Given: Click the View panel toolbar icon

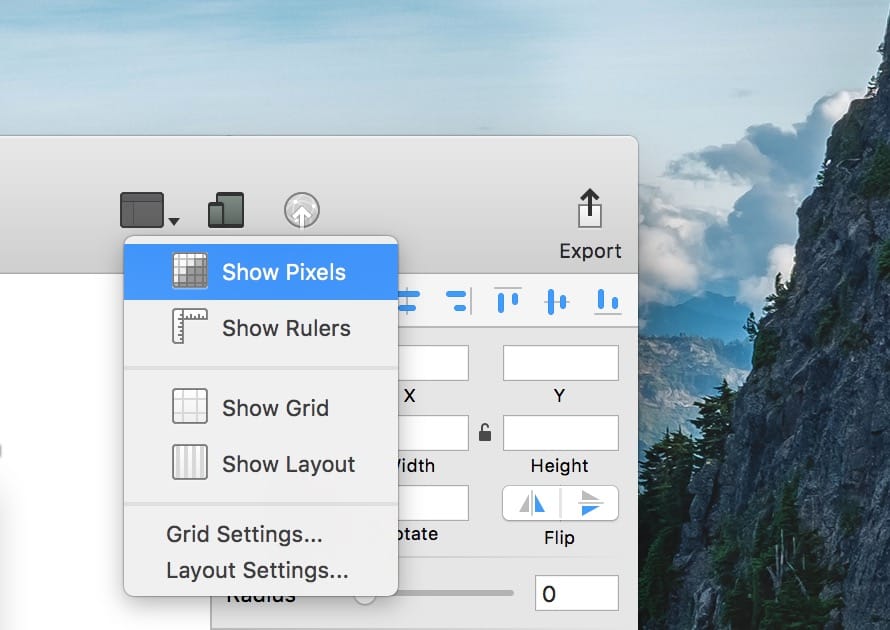Looking at the screenshot, I should click(142, 209).
